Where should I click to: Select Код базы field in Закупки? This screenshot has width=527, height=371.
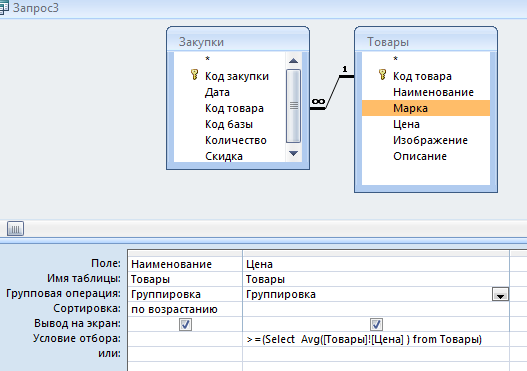pyautogui.click(x=229, y=124)
